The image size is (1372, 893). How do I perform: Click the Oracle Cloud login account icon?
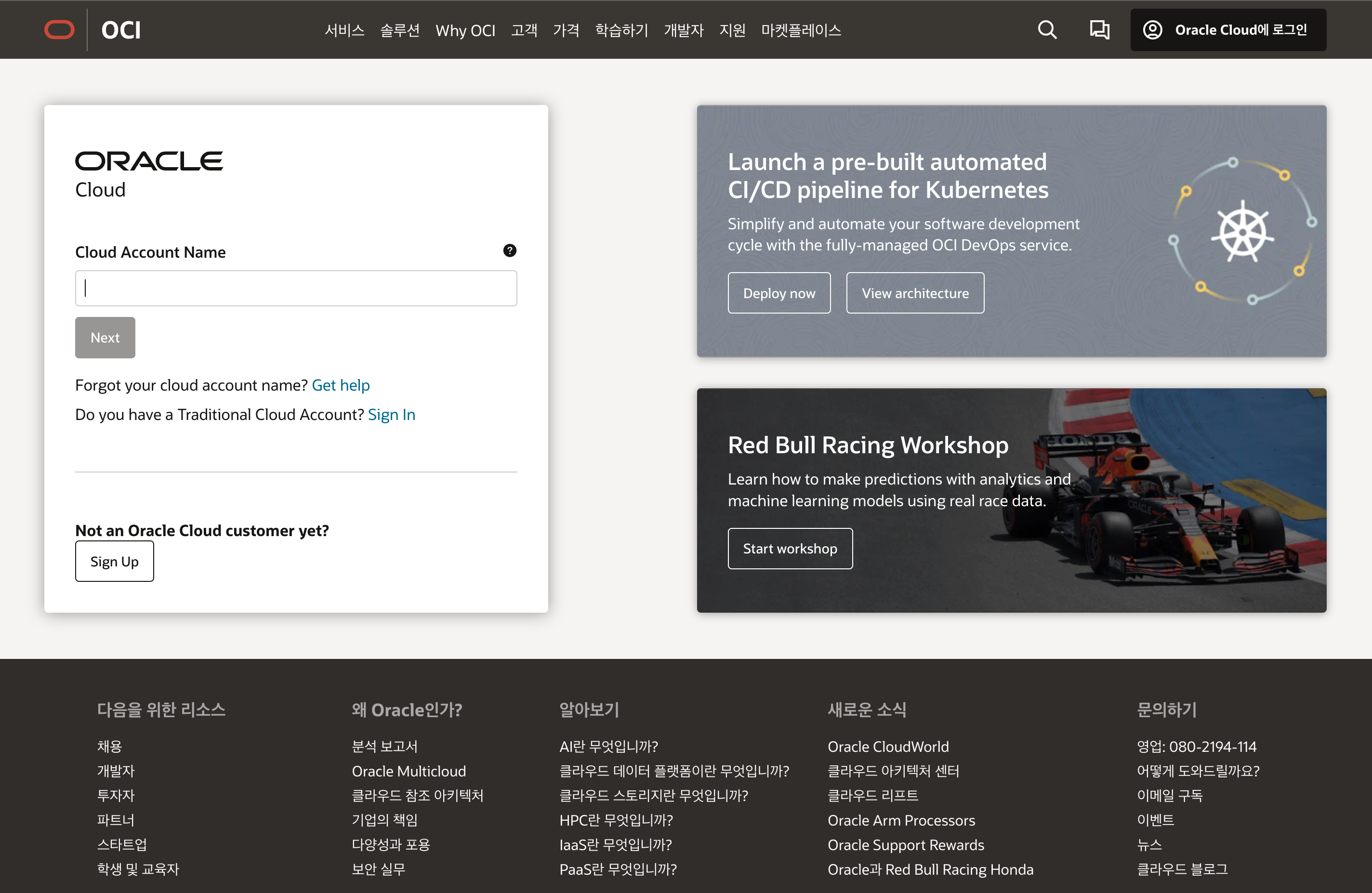(x=1153, y=29)
